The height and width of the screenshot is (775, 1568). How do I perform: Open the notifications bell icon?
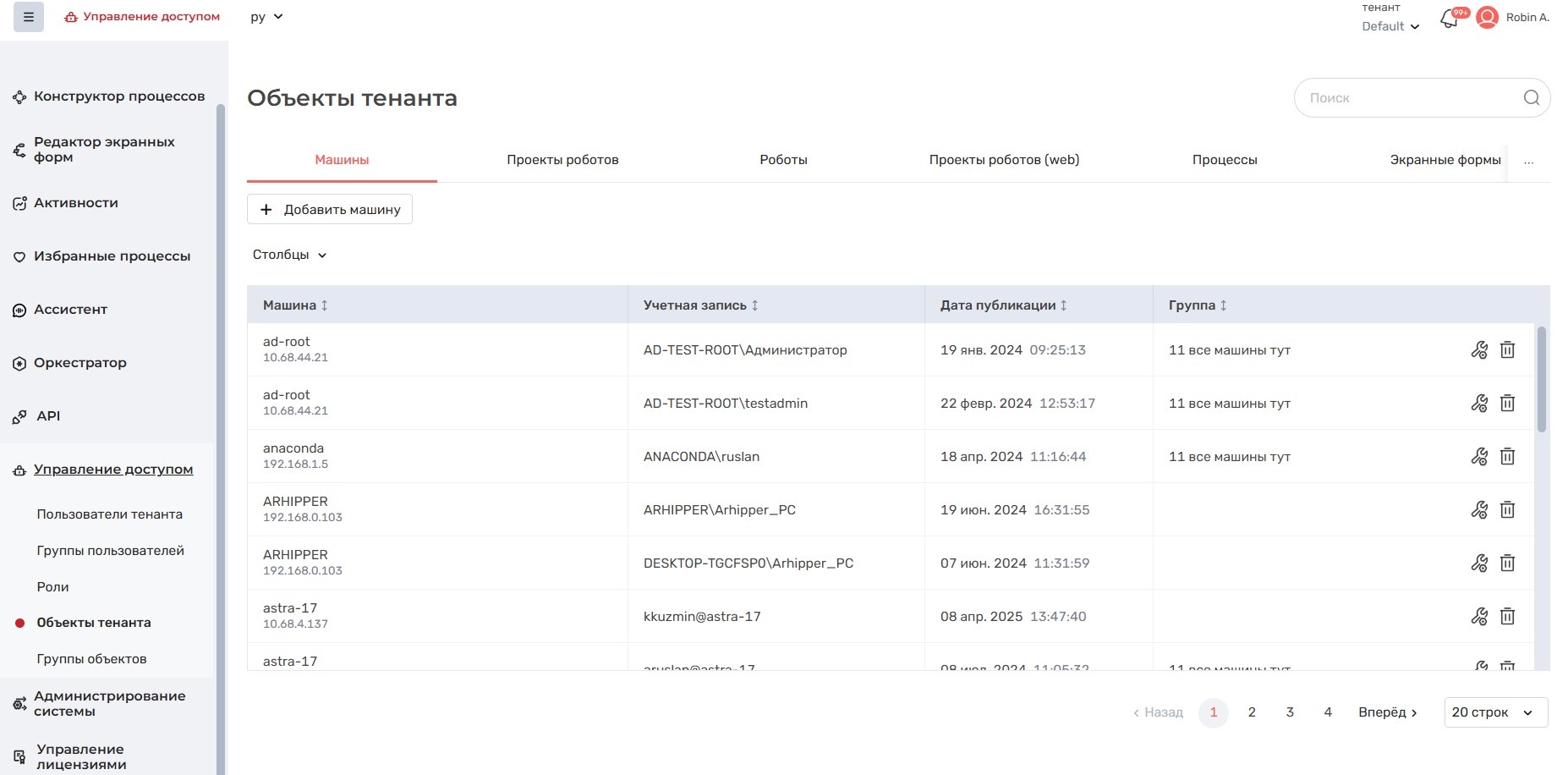[1450, 19]
